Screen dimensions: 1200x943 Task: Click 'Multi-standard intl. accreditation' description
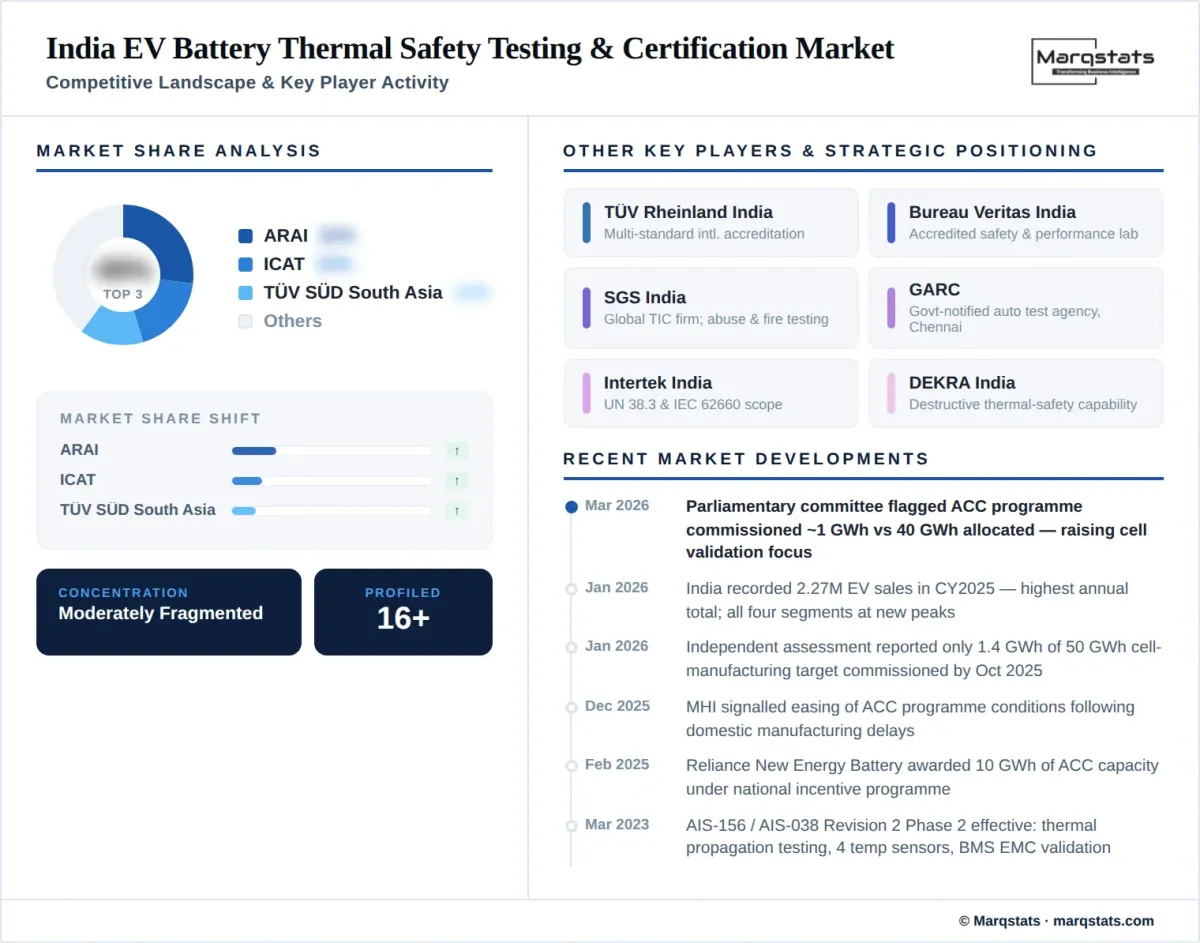[x=704, y=234]
